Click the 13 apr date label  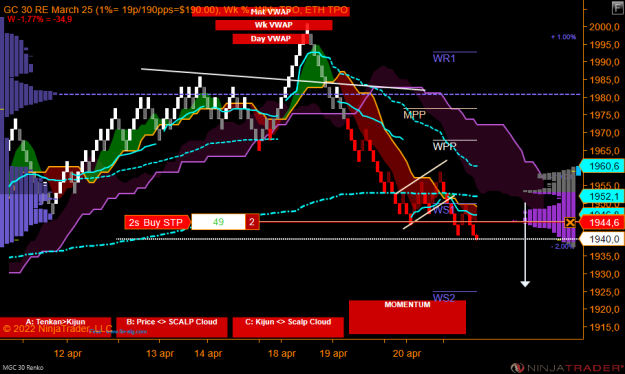coord(160,354)
